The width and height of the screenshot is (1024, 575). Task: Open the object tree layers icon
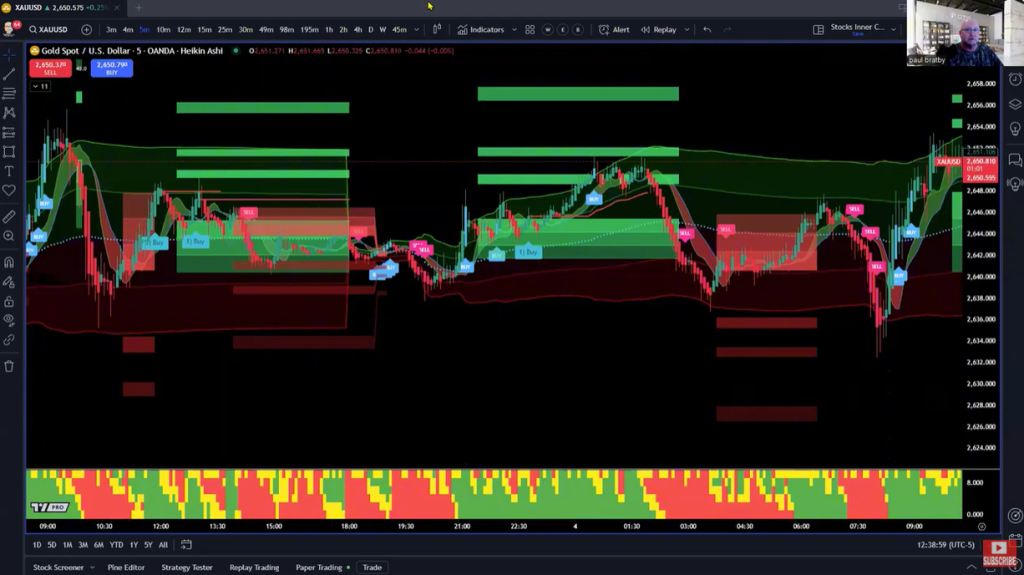[x=1015, y=104]
